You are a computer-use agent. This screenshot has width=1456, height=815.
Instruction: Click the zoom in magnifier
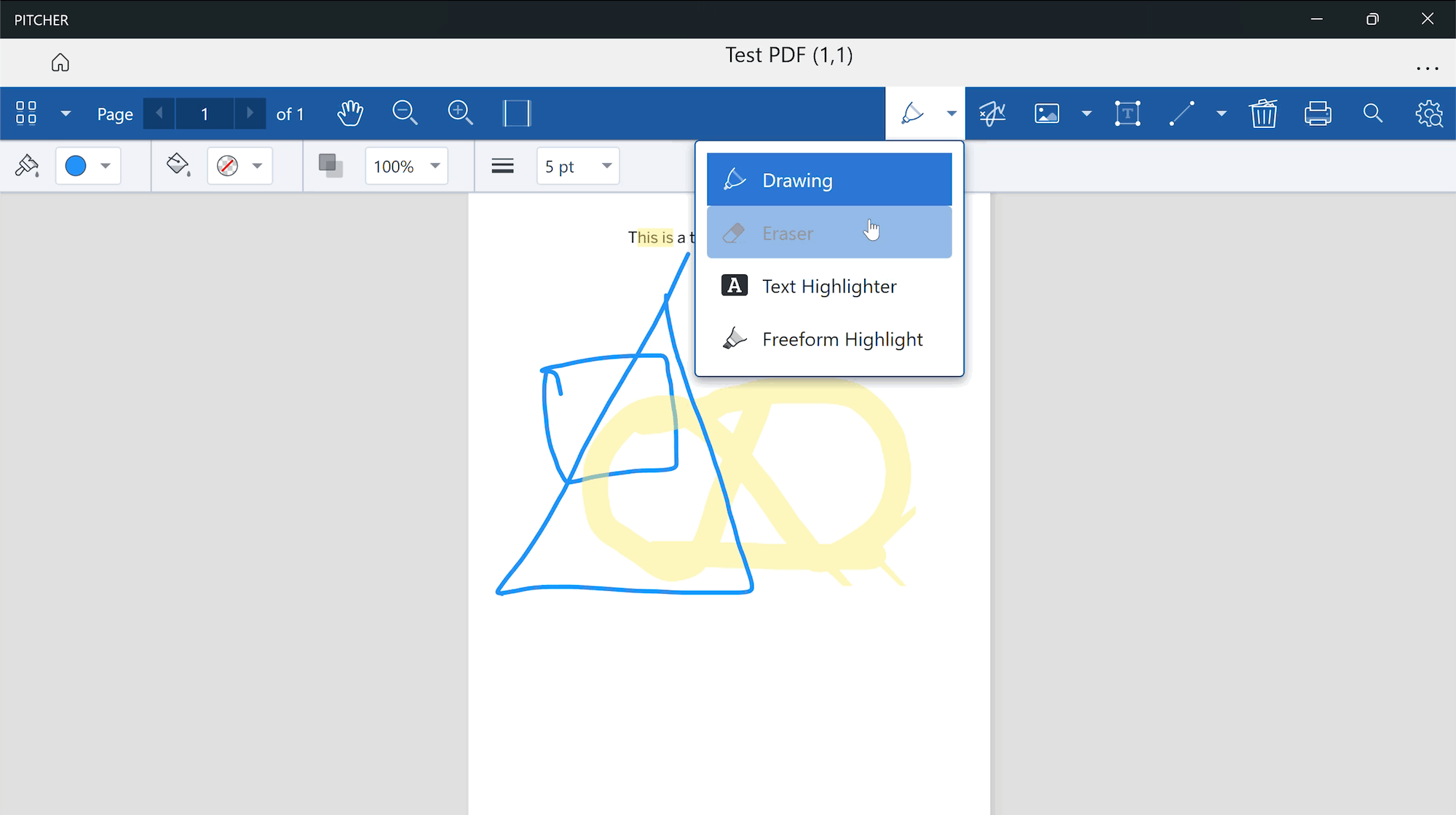(x=460, y=114)
